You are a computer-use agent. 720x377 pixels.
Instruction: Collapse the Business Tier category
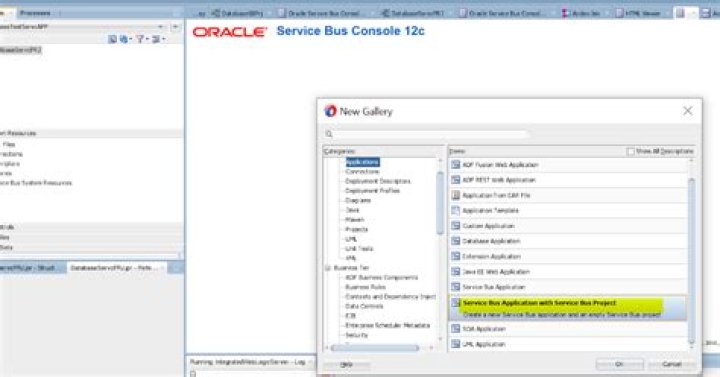point(328,268)
